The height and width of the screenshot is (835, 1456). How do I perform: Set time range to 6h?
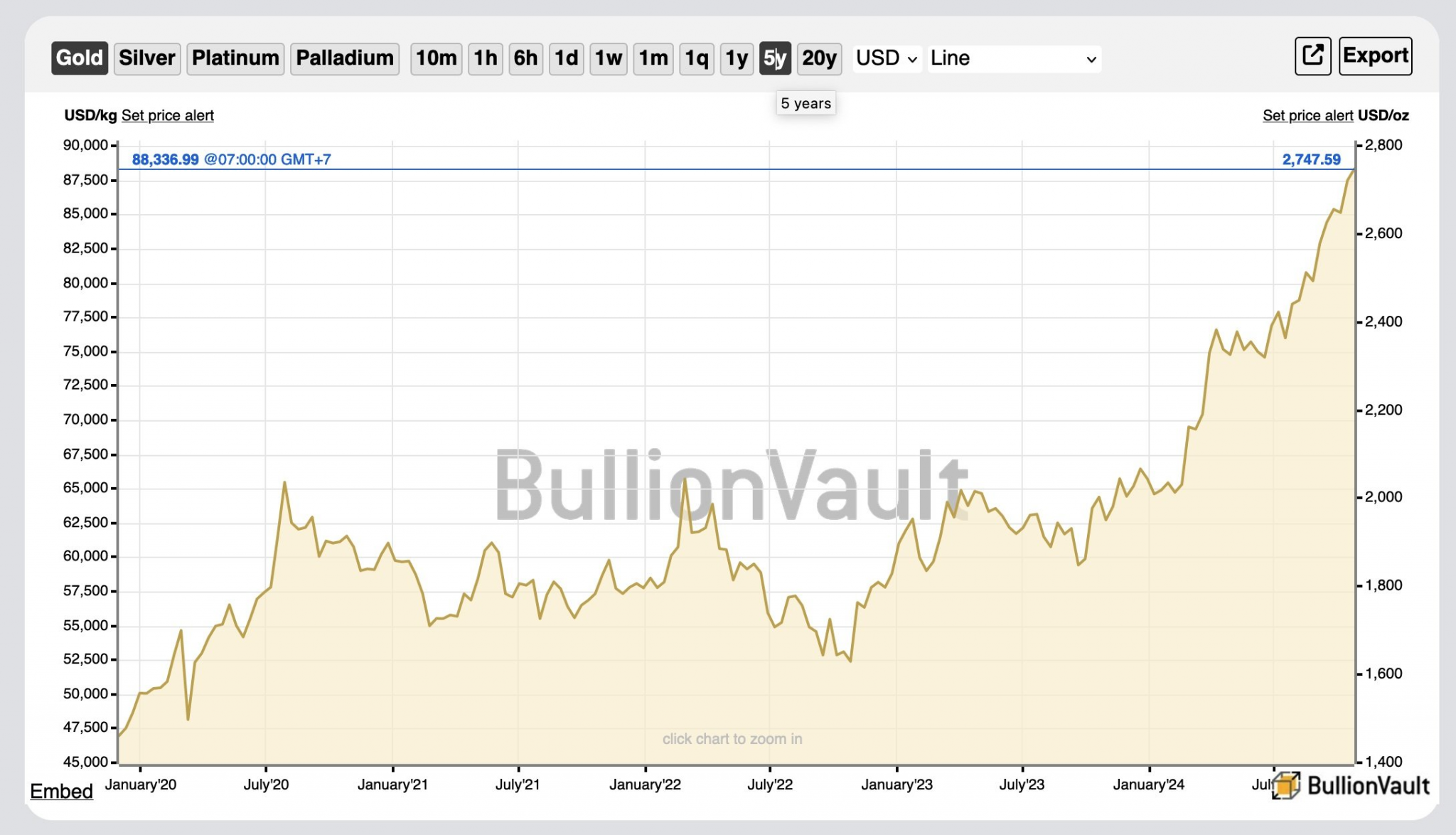525,58
